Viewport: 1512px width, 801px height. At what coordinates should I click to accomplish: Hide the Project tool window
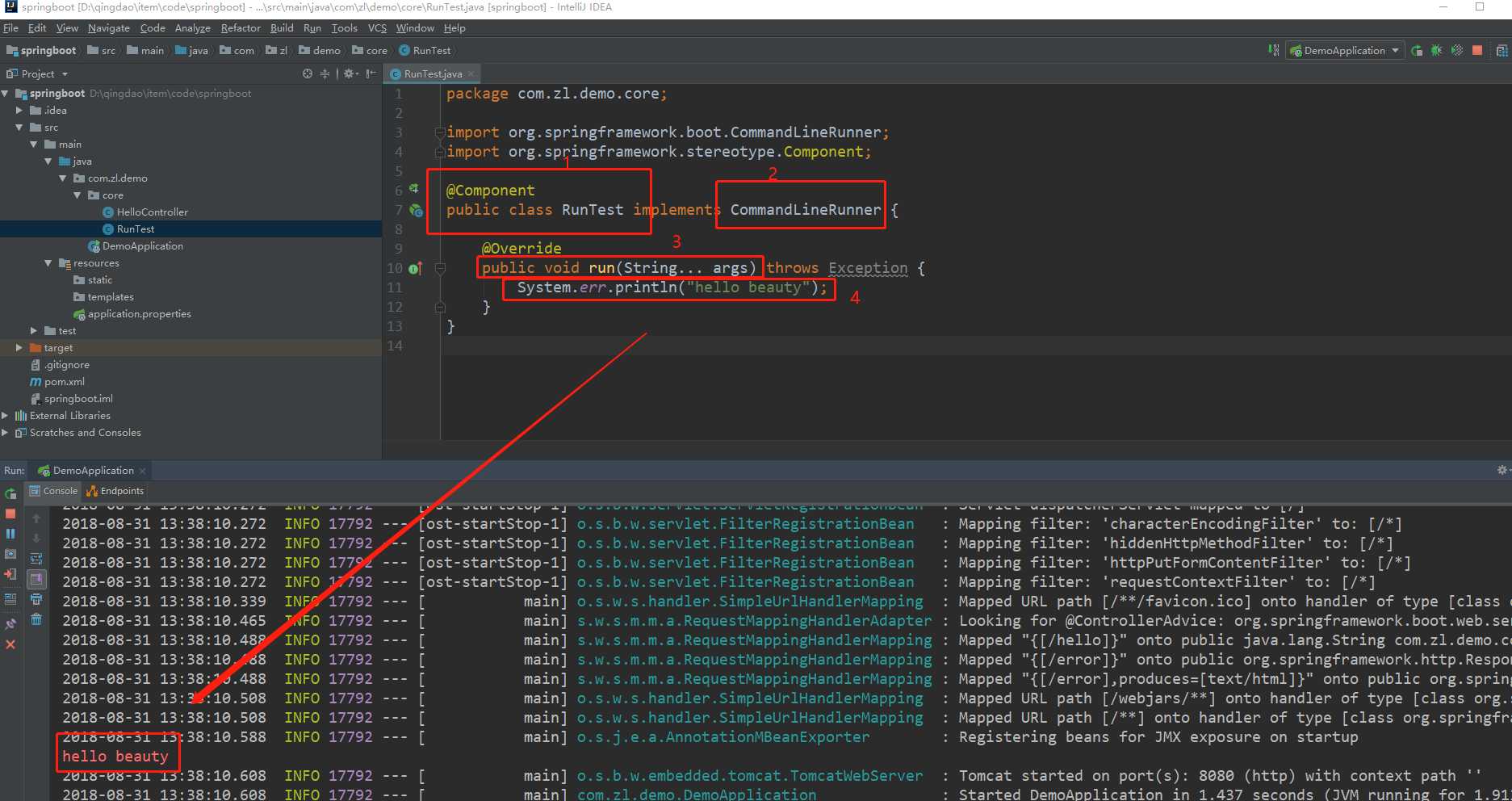coord(371,73)
